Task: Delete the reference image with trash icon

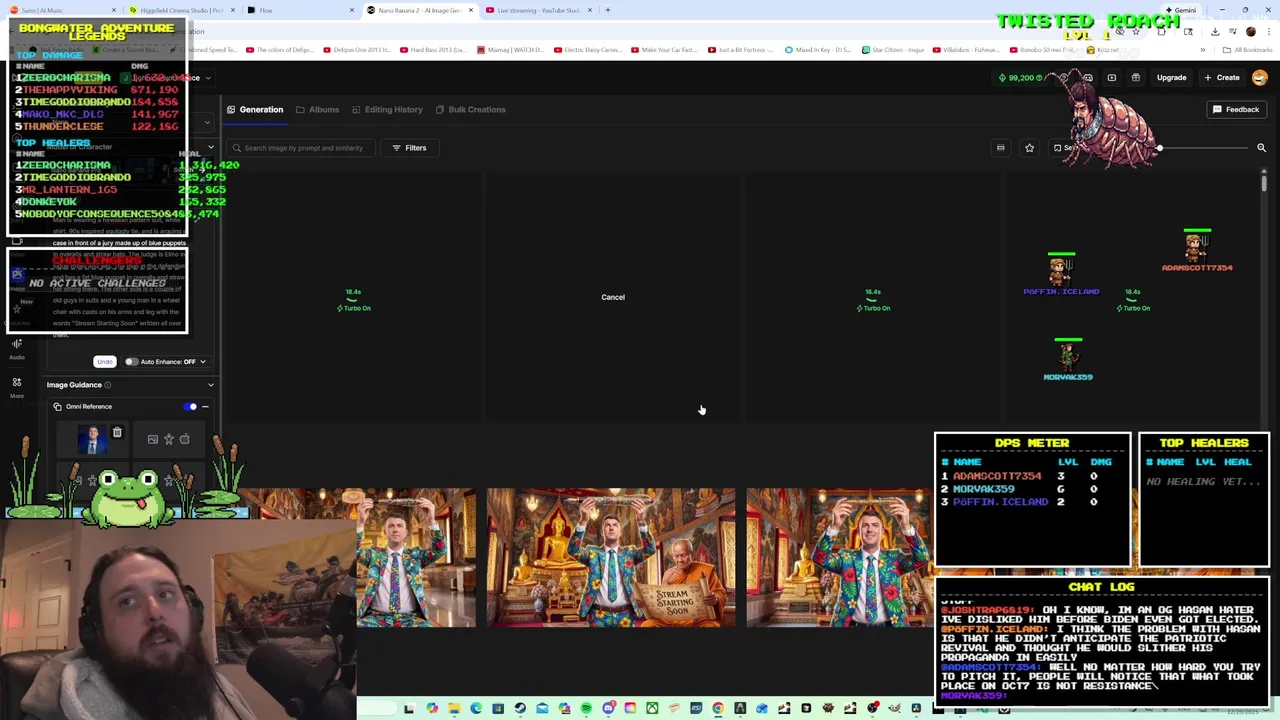Action: point(117,432)
